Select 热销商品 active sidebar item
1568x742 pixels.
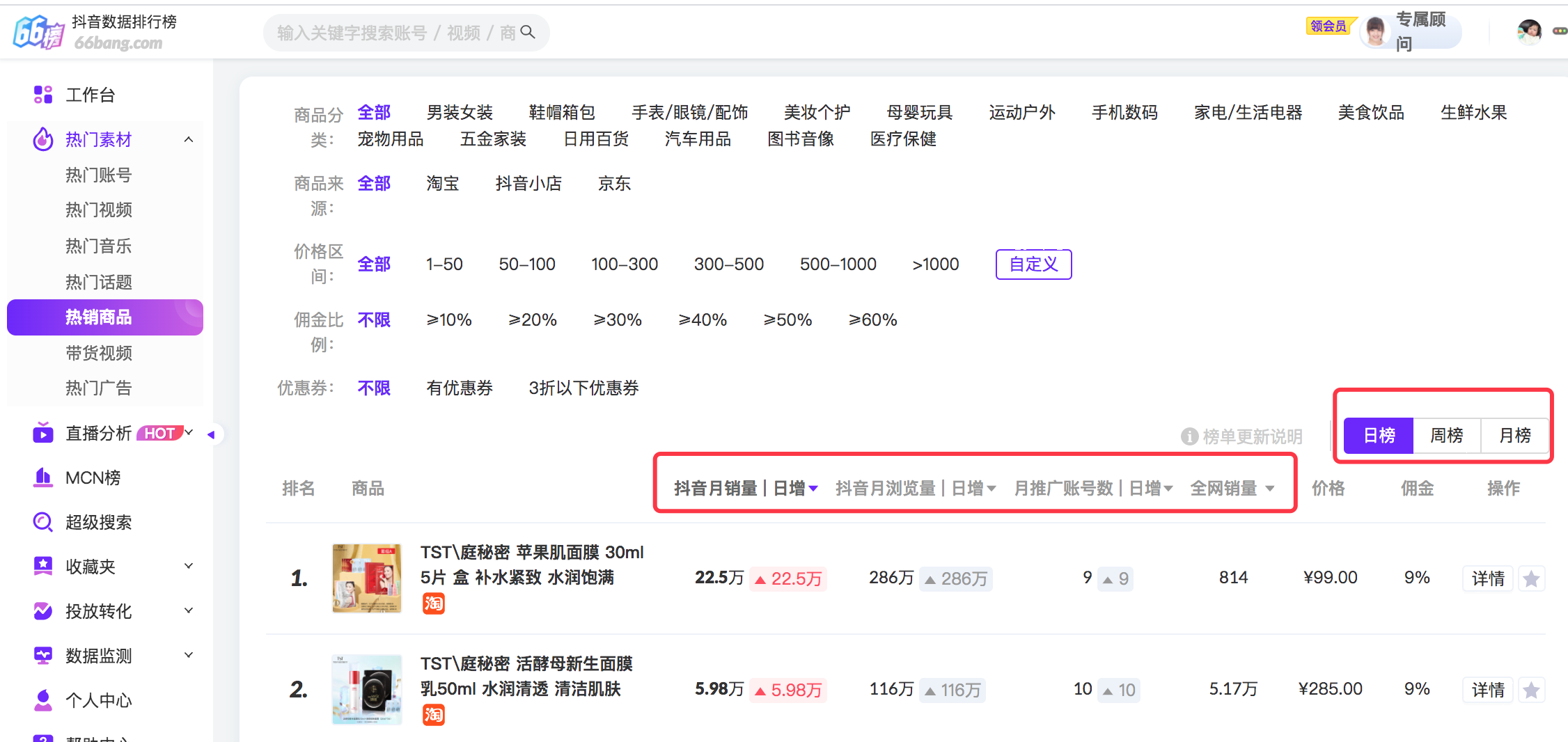(105, 317)
